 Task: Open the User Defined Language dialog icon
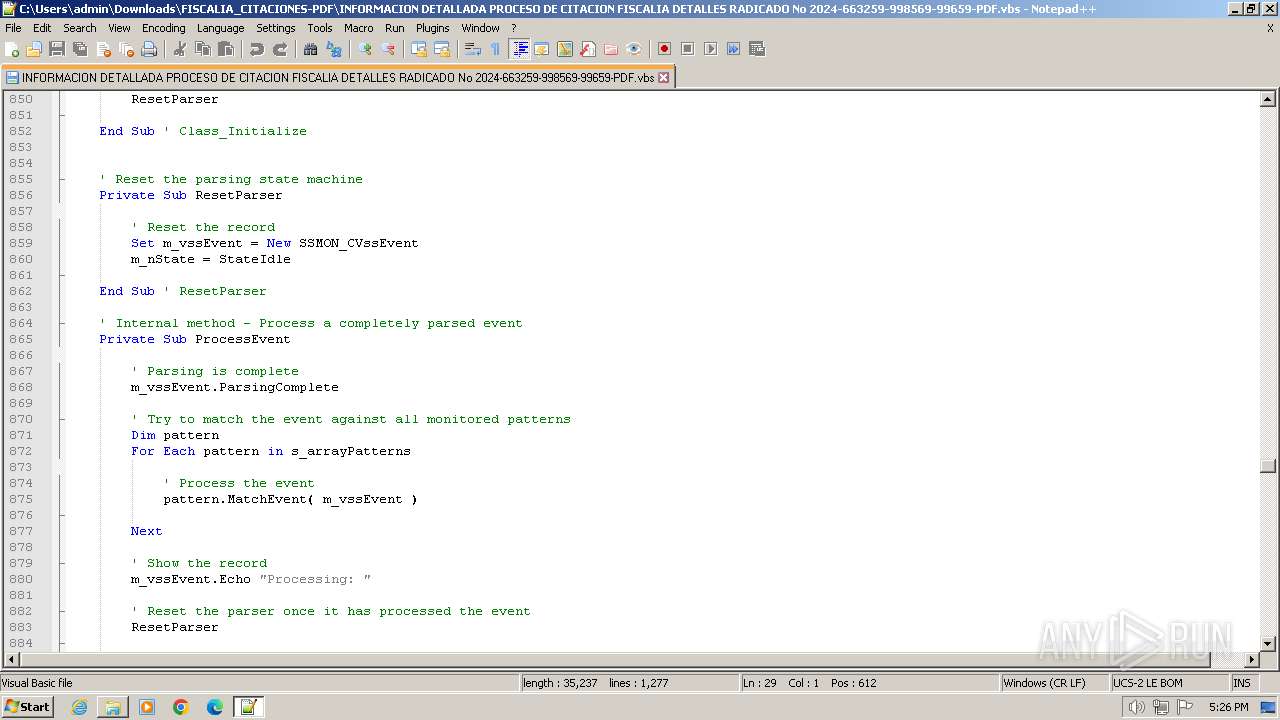pyautogui.click(x=542, y=49)
